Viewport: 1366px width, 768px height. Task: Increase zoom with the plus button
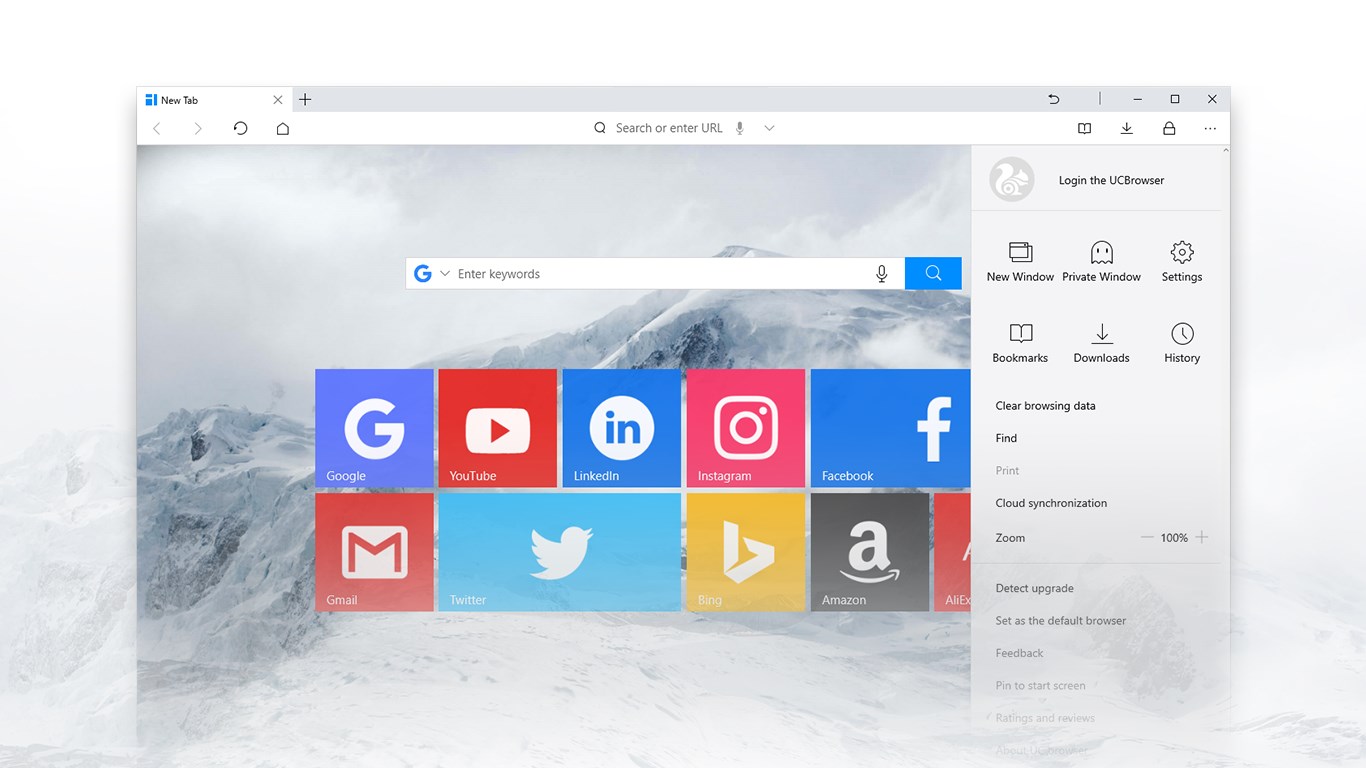(x=1202, y=537)
